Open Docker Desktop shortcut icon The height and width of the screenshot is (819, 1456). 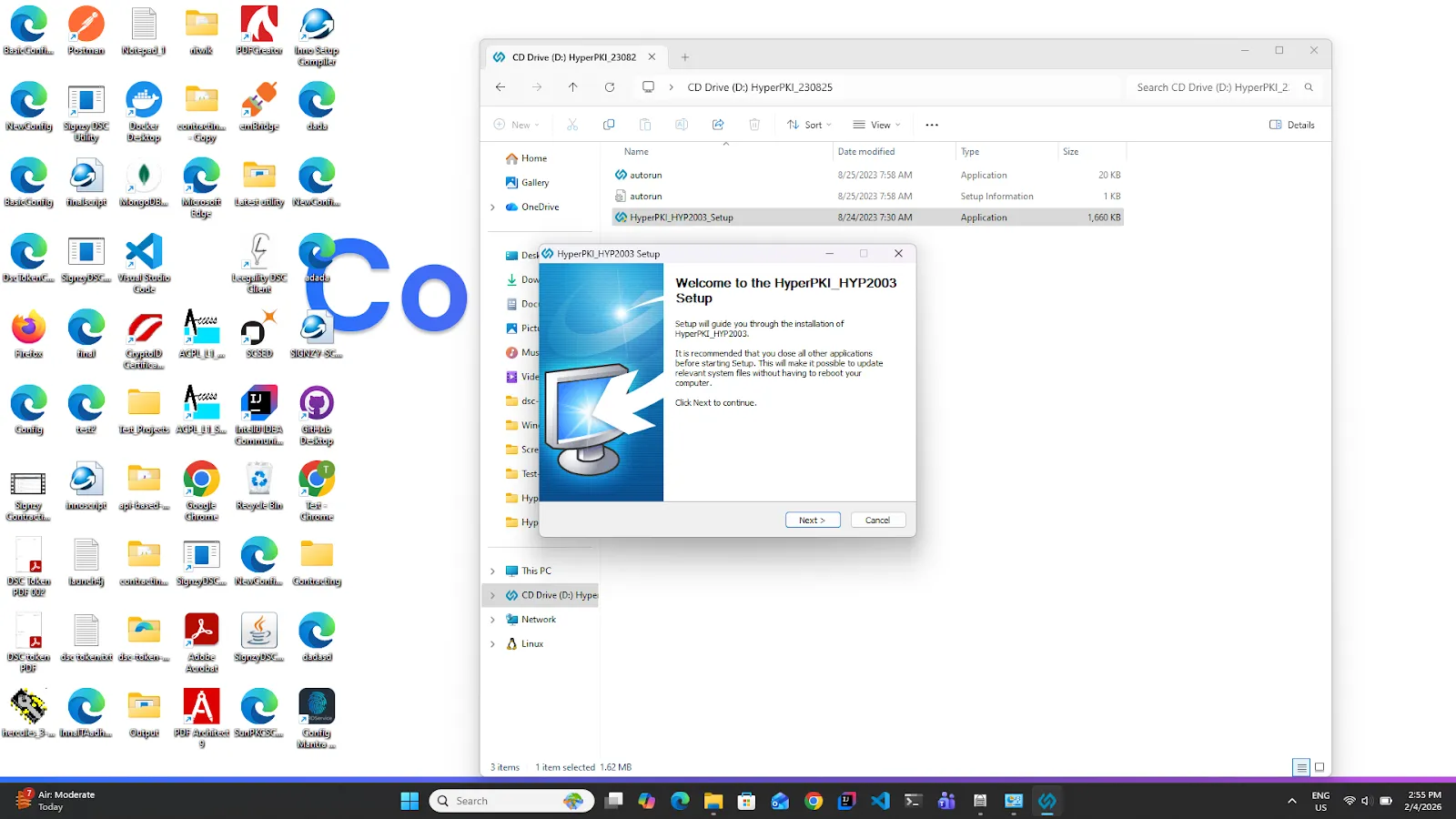tap(144, 112)
